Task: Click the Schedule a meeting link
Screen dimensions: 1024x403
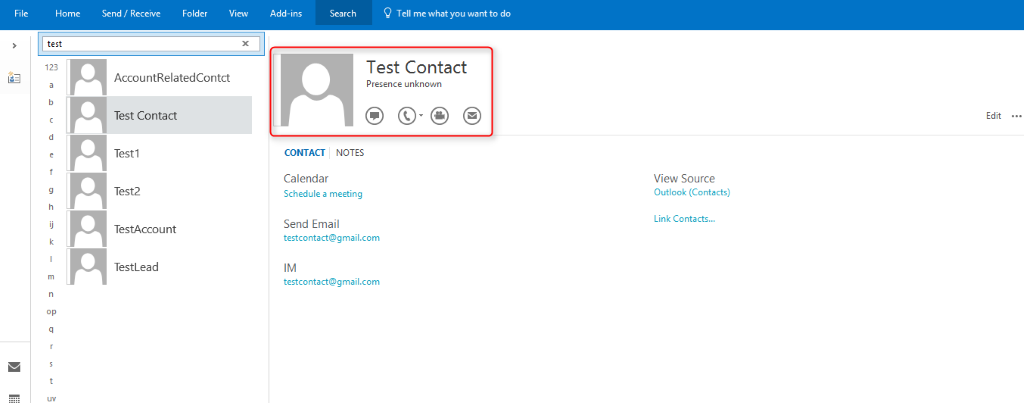Action: [x=323, y=194]
